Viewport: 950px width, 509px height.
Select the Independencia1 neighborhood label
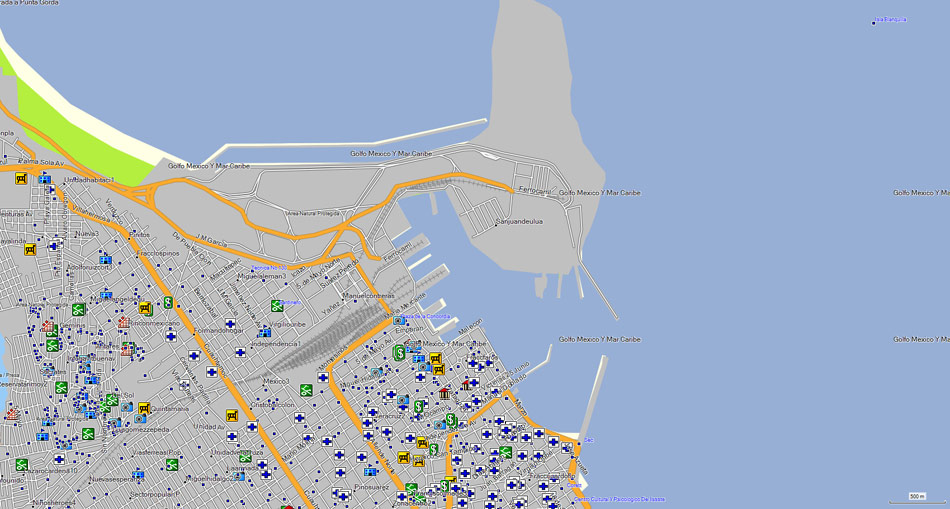click(275, 343)
